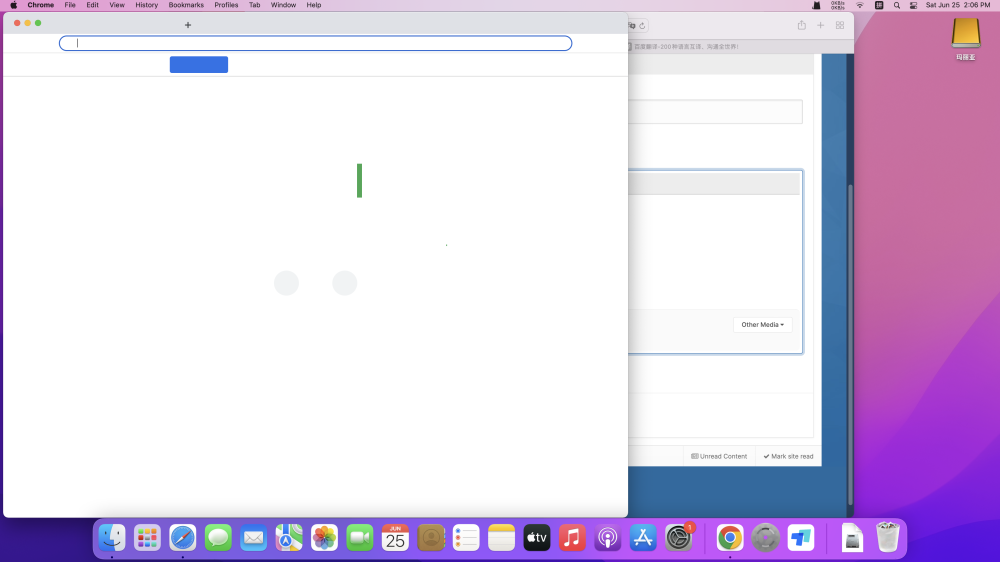Open App Store from the Dock

pyautogui.click(x=643, y=538)
